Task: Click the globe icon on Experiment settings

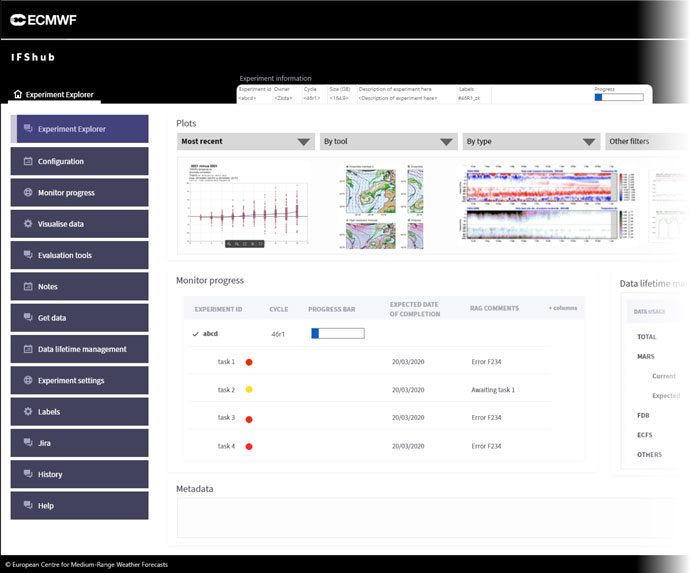Action: pos(28,380)
